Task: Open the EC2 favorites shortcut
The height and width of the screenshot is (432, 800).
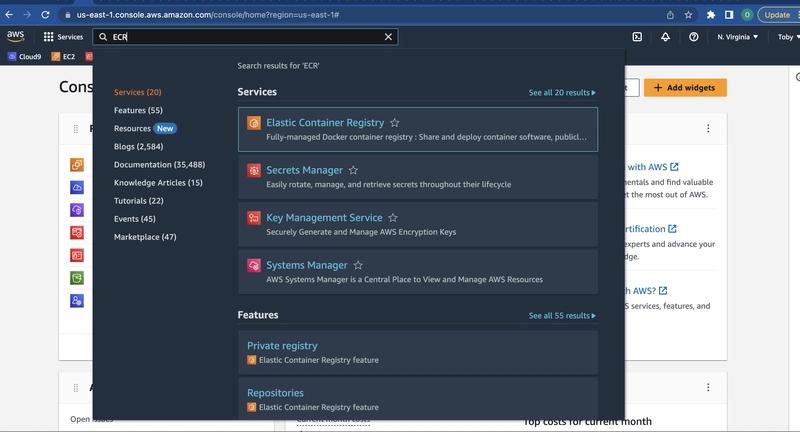Action: click(63, 57)
